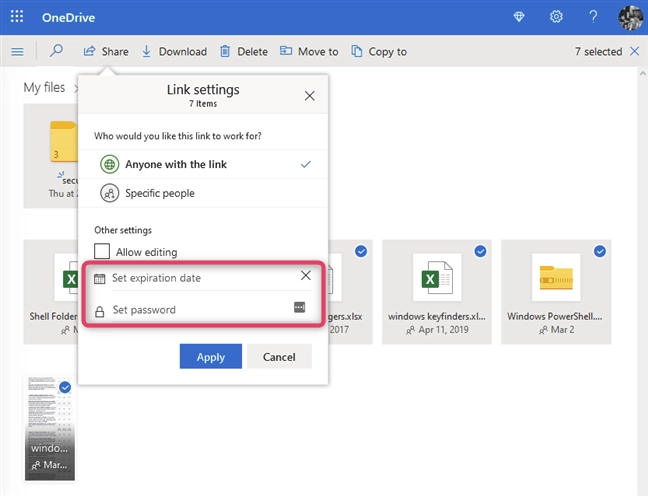Click the scrollbar up arrow
The width and height of the screenshot is (648, 496).
pos(643,74)
